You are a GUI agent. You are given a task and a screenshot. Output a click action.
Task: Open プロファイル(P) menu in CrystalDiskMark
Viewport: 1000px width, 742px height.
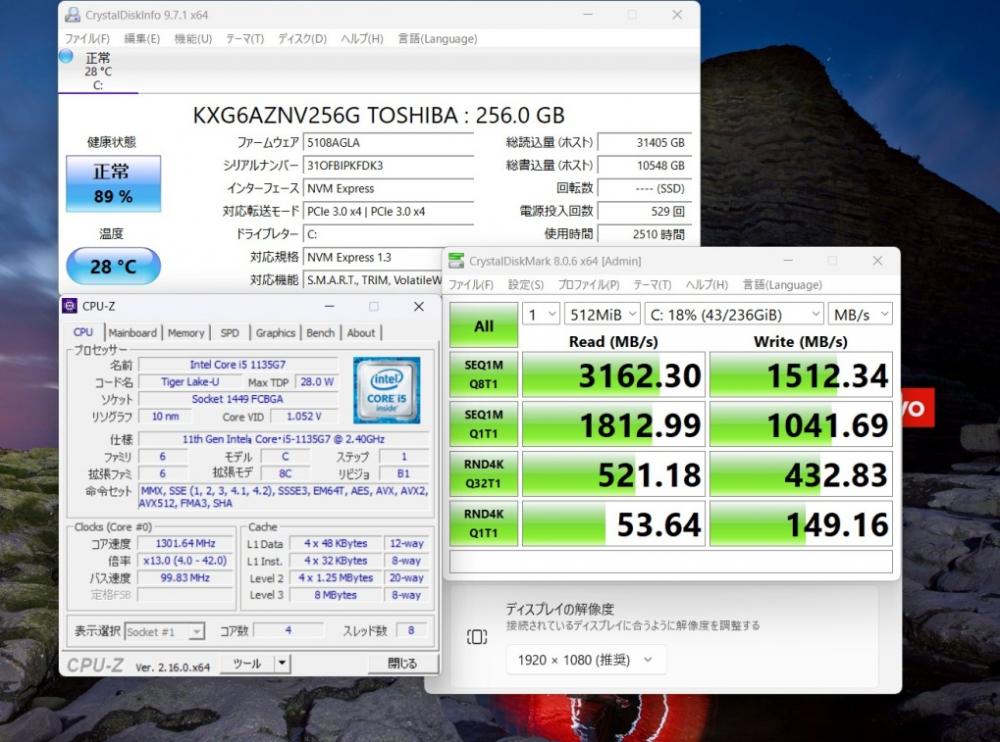(x=589, y=285)
